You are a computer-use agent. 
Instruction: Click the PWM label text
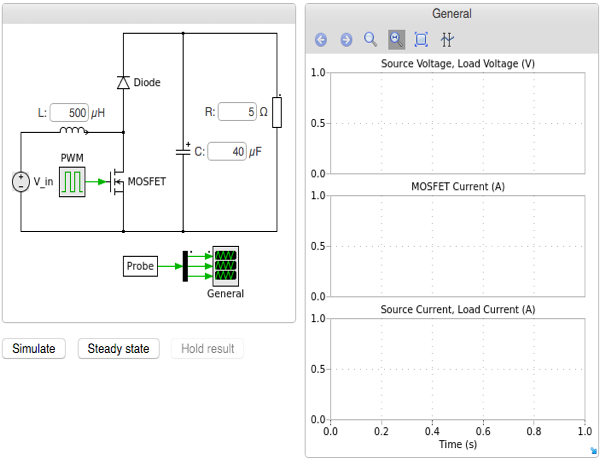pyautogui.click(x=72, y=158)
